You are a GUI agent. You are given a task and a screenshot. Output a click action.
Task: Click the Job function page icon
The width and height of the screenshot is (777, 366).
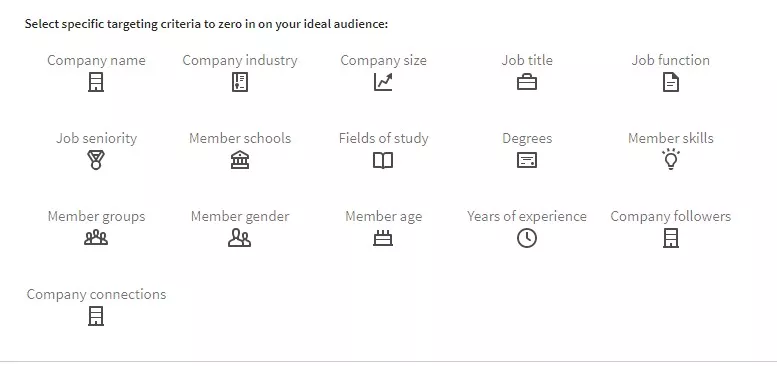(x=670, y=82)
